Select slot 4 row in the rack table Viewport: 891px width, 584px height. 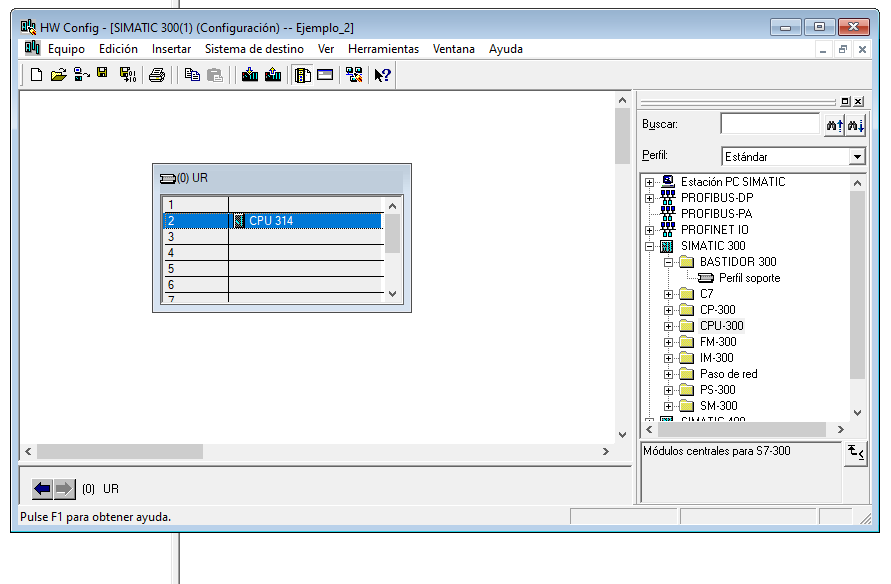click(273, 253)
